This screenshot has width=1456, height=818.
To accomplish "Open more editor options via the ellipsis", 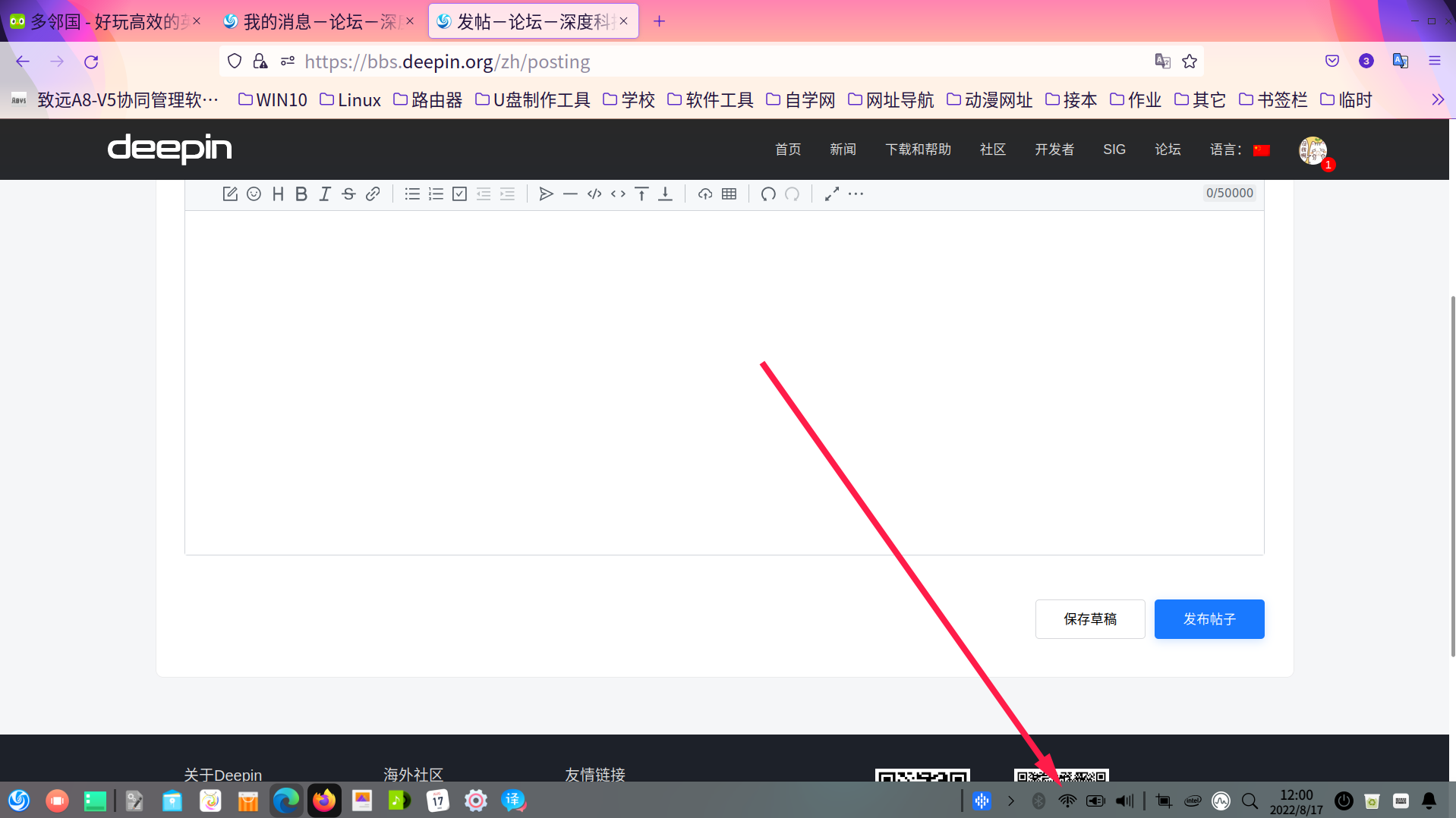I will [x=856, y=194].
